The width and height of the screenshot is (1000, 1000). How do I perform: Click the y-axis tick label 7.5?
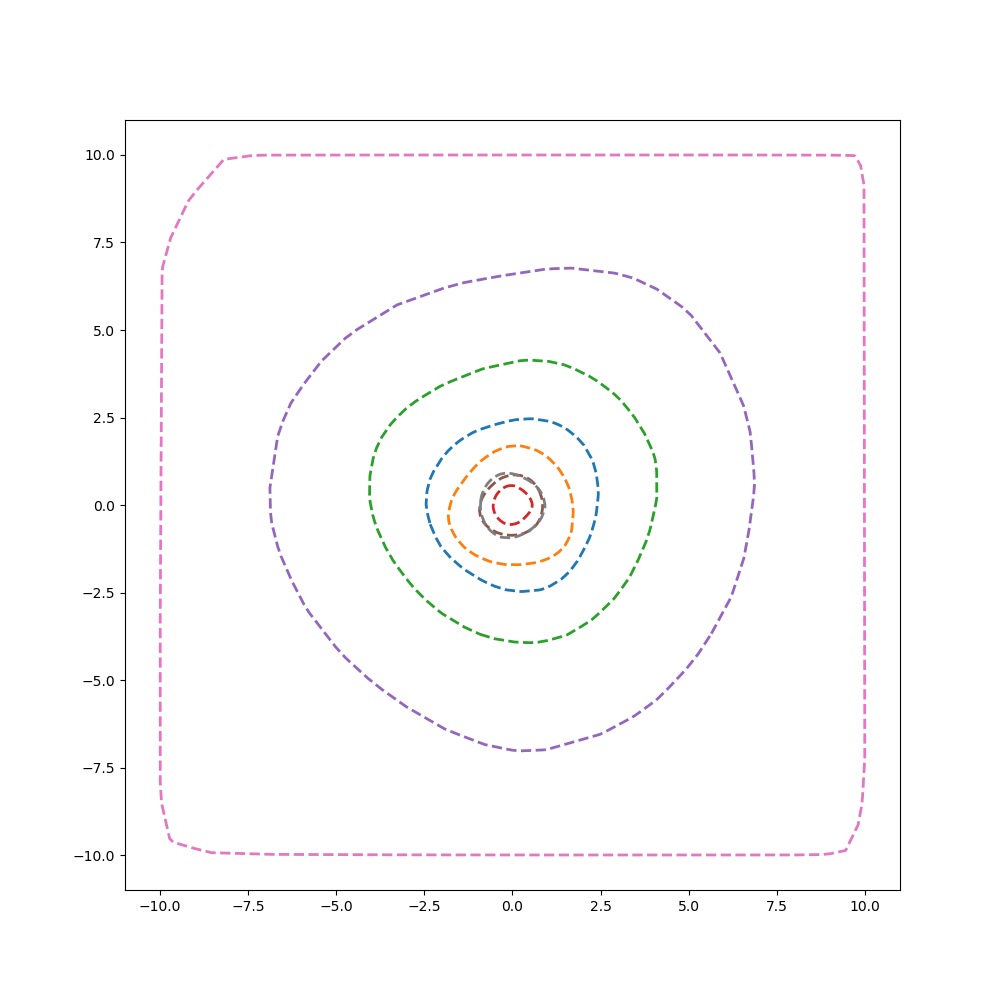[x=105, y=243]
